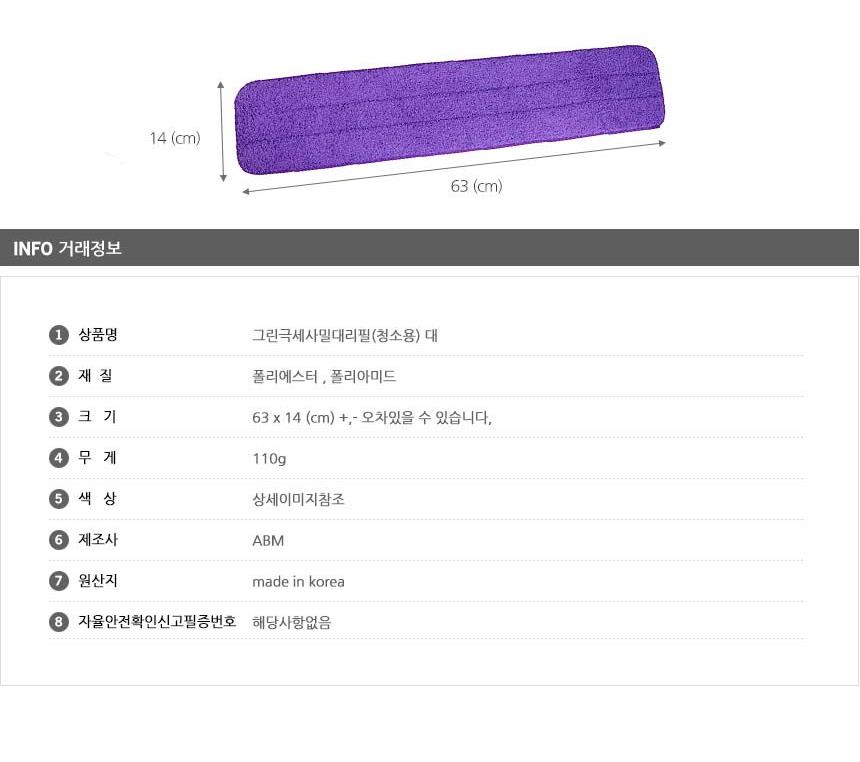Click the 자율안전확인신고필증번호 label
The width and height of the screenshot is (860, 762).
[x=157, y=622]
